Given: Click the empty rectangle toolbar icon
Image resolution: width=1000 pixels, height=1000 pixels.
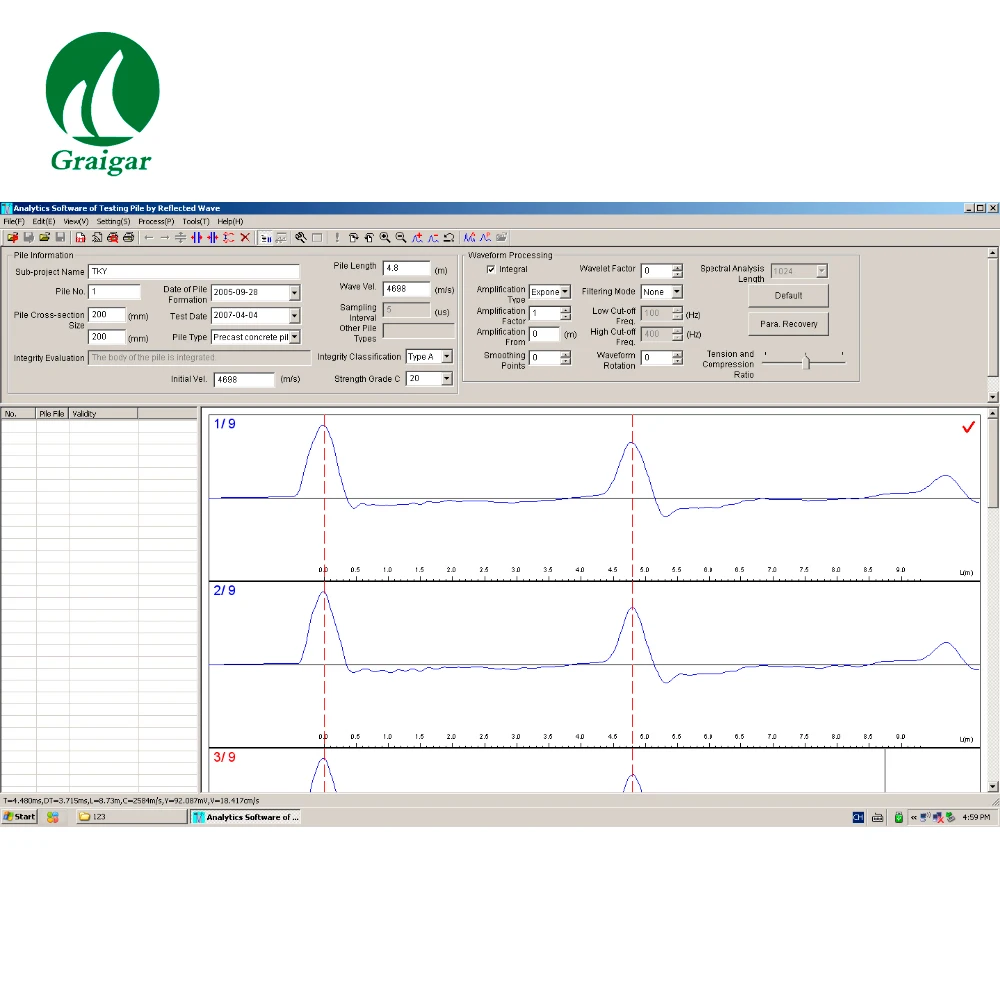Looking at the screenshot, I should click(317, 238).
